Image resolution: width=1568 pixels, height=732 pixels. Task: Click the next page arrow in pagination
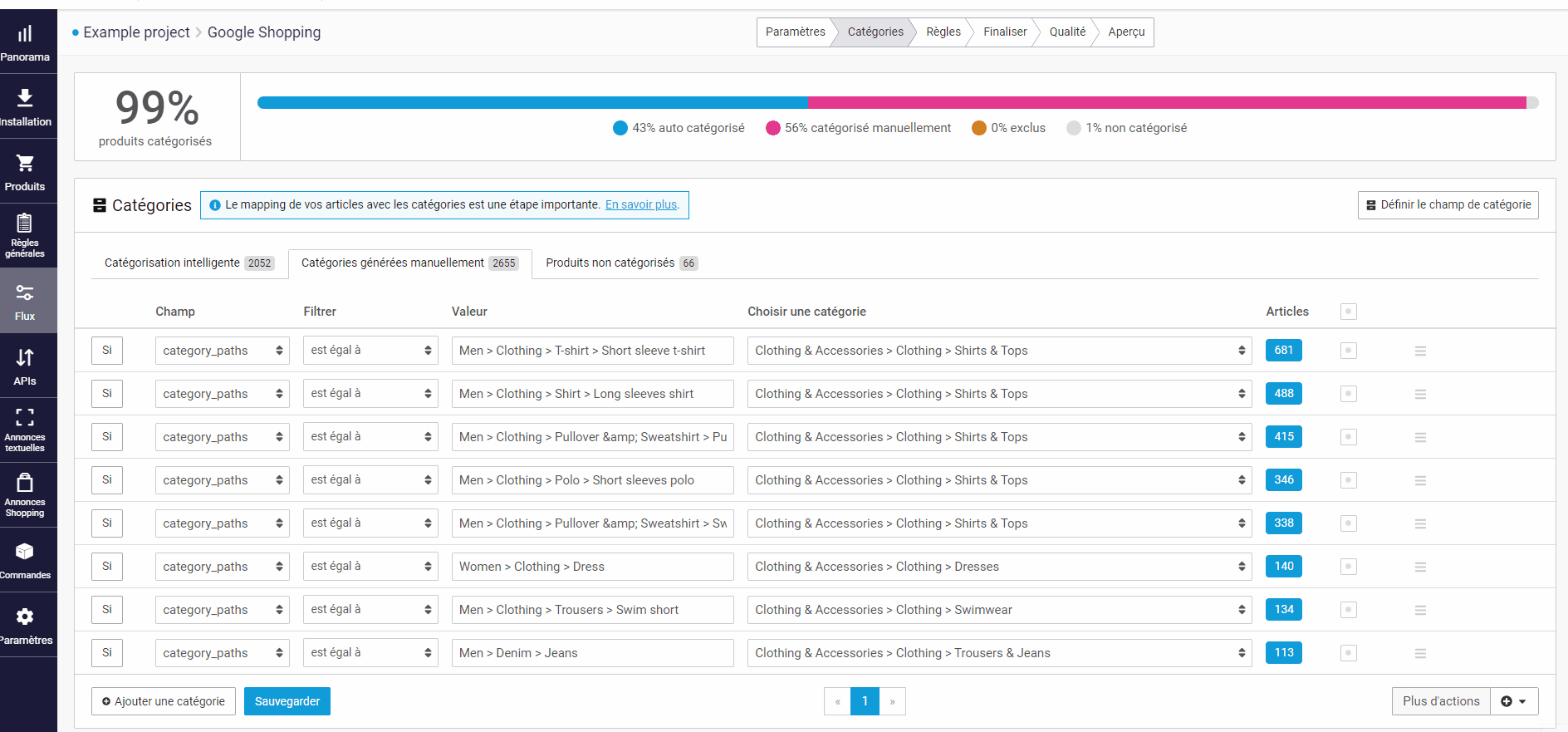pyautogui.click(x=892, y=701)
